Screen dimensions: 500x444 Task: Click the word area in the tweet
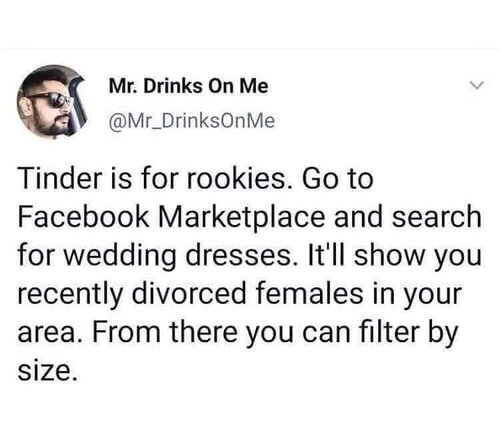tap(47, 333)
